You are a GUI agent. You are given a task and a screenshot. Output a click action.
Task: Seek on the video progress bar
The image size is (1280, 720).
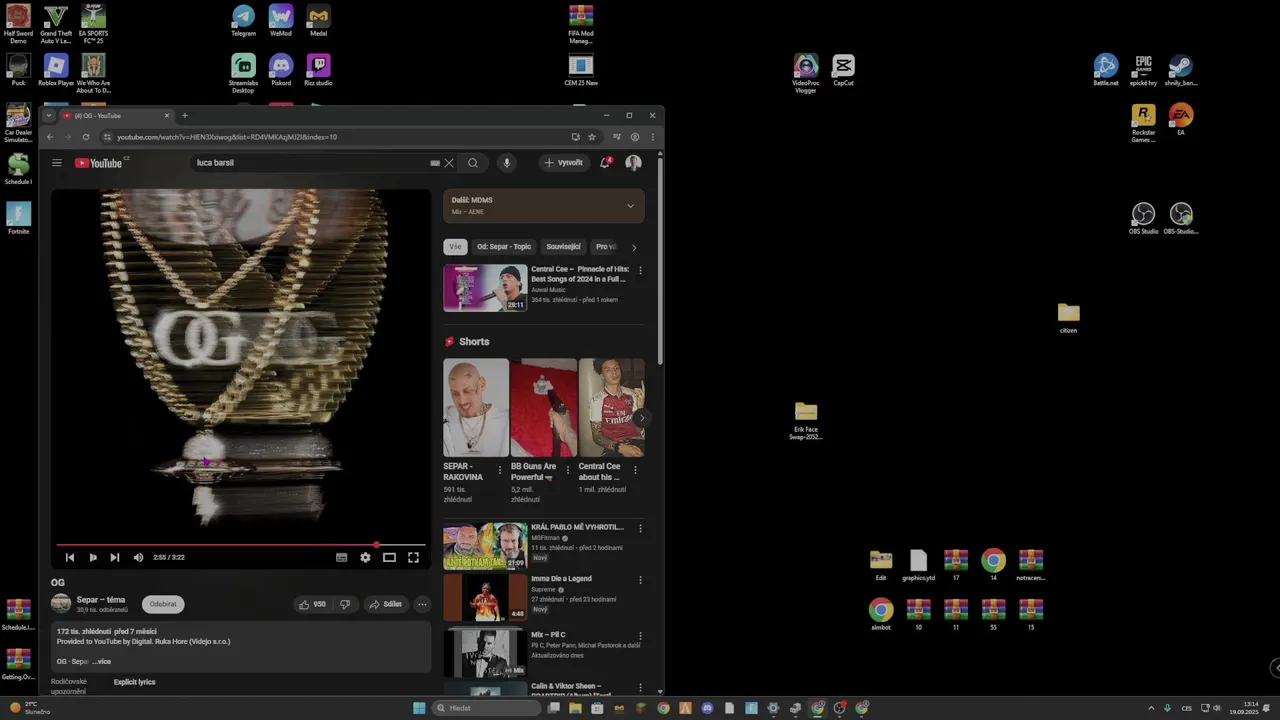pos(240,545)
